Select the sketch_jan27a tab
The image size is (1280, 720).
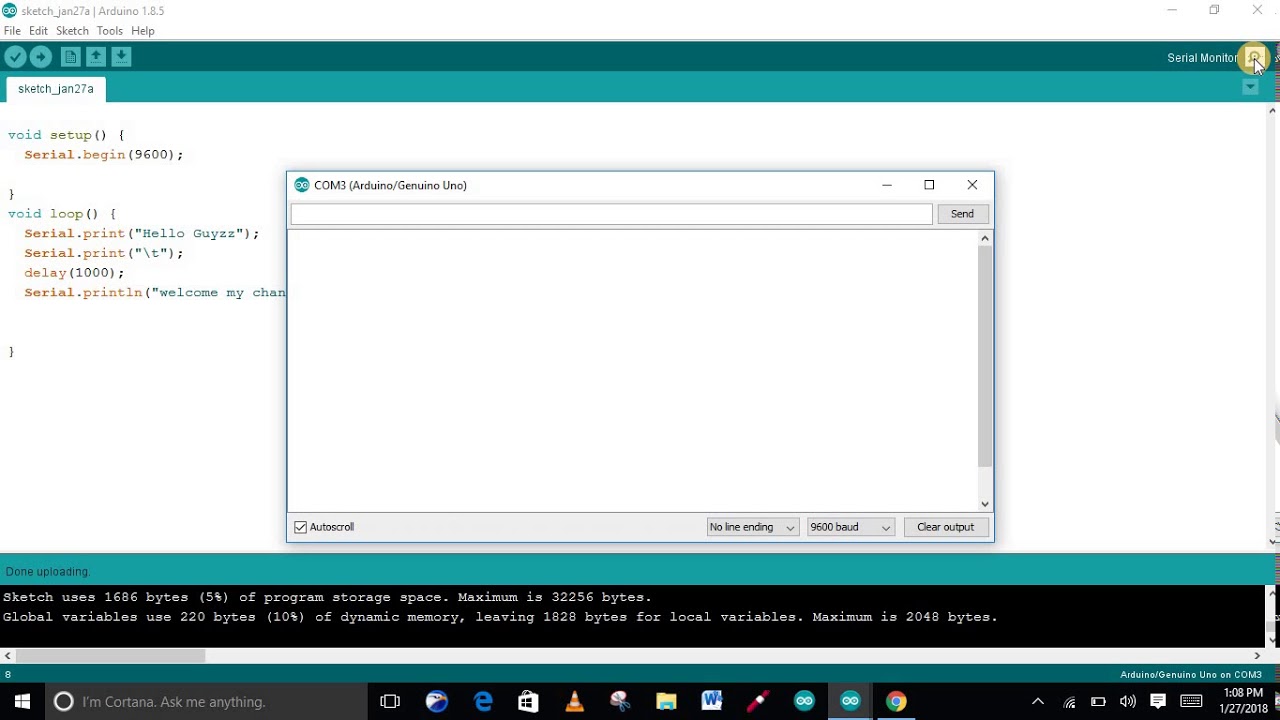(56, 89)
